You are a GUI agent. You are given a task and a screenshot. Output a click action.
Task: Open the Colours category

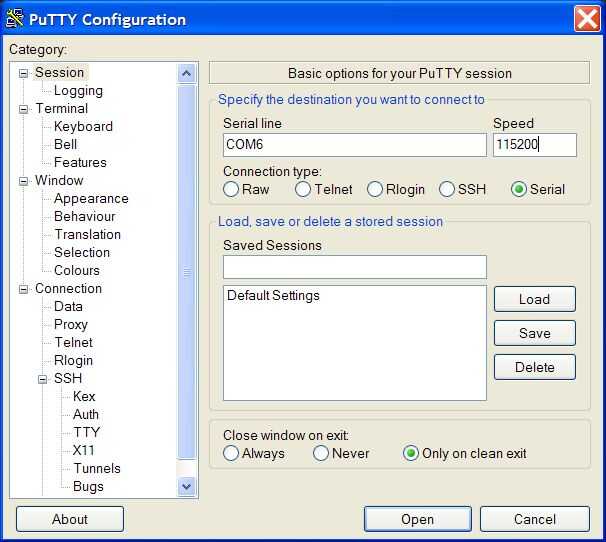(77, 270)
